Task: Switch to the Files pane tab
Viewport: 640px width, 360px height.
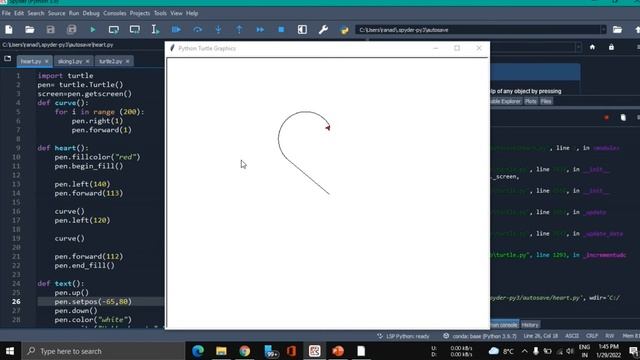Action: coord(546,101)
